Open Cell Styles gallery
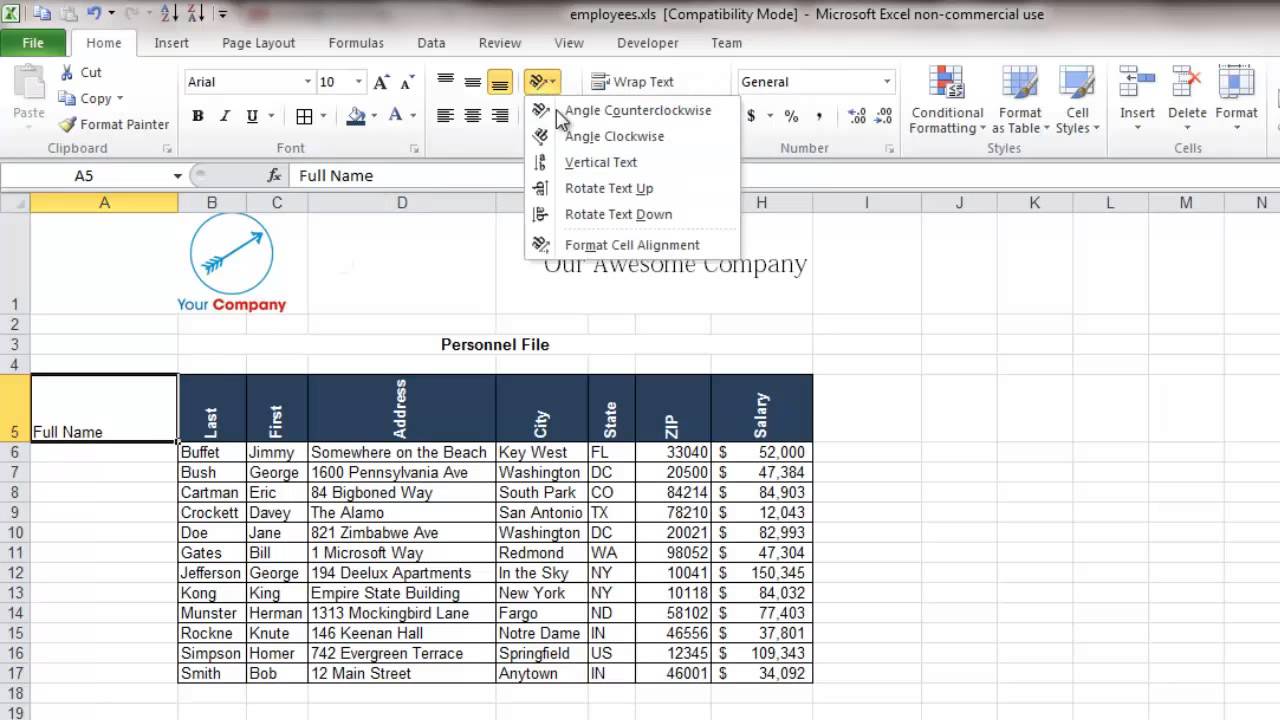 tap(1077, 100)
